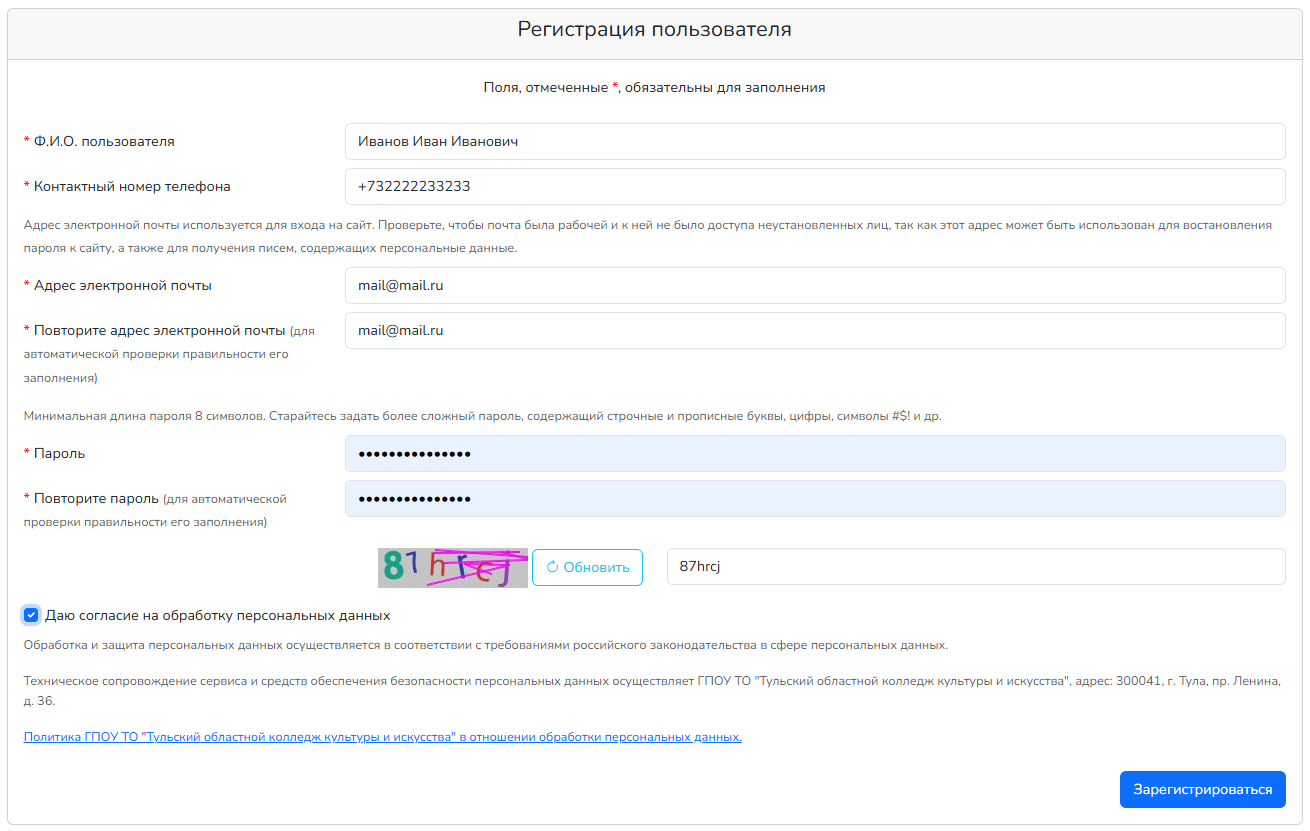
Task: Click the 'Регистрация пользователя' form header
Action: [x=654, y=30]
